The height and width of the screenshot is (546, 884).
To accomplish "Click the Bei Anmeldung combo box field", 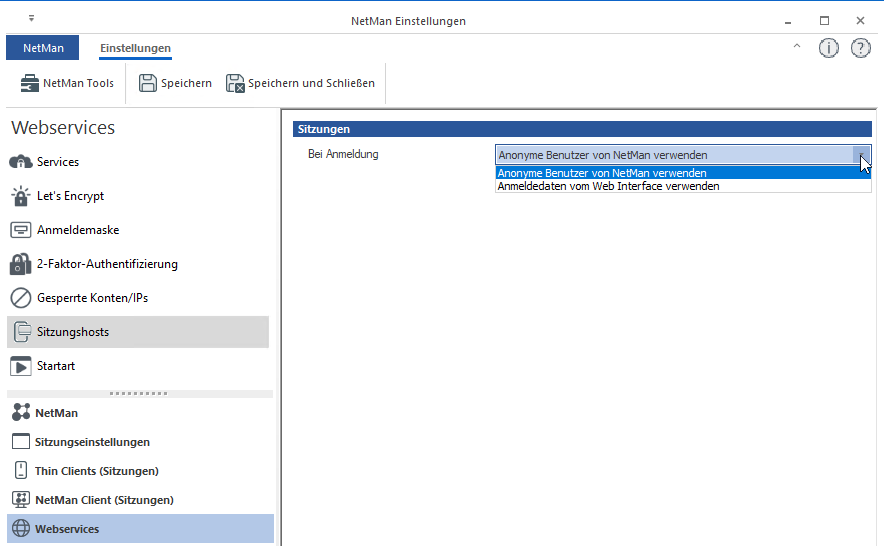I will click(x=683, y=155).
